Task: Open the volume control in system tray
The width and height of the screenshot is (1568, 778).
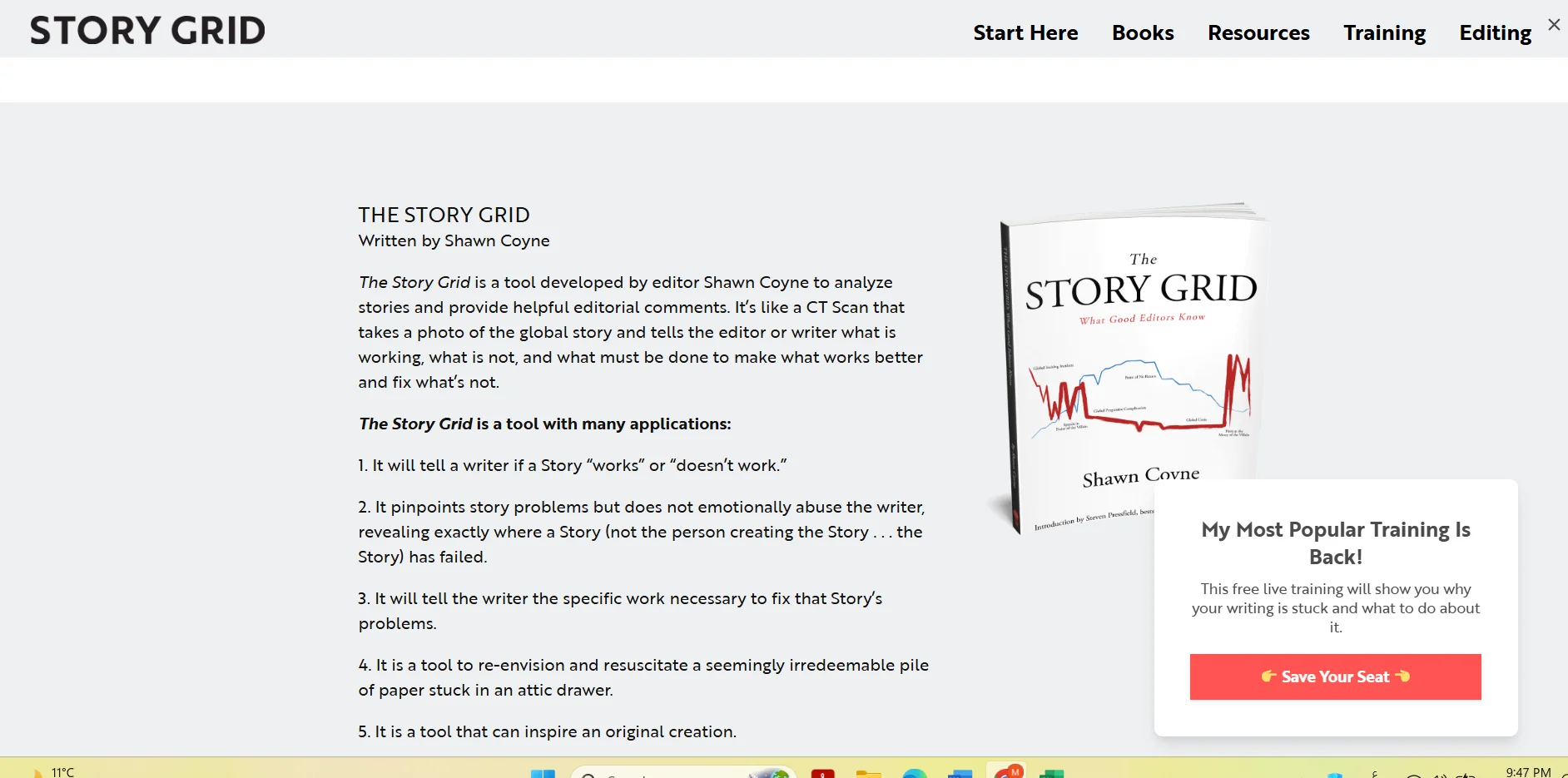Action: (x=1442, y=774)
